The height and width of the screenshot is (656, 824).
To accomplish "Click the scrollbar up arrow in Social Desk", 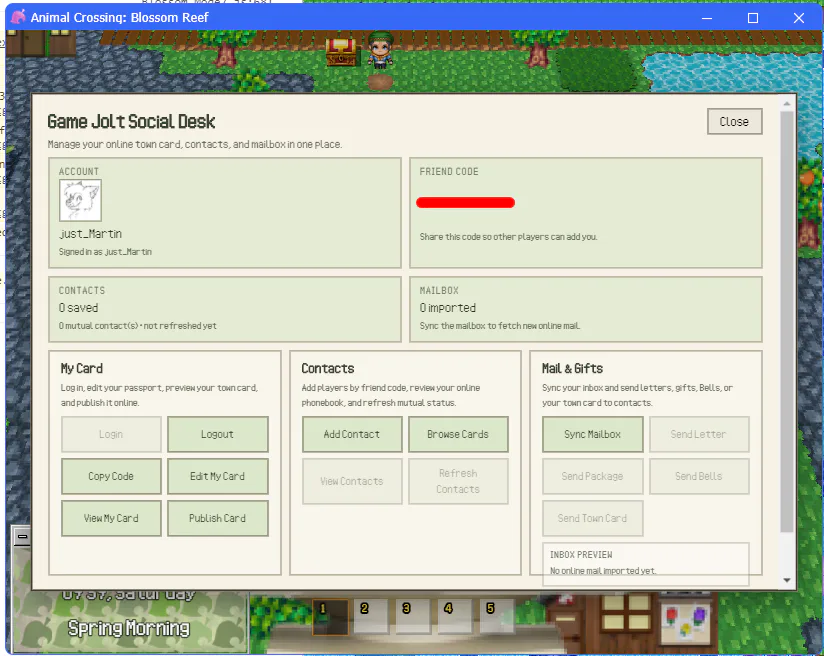I will pos(787,104).
